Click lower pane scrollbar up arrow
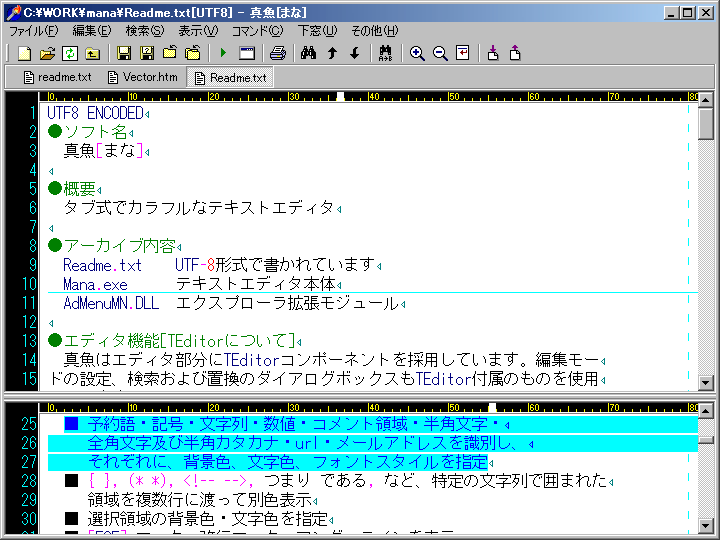720x540 pixels. 705,410
